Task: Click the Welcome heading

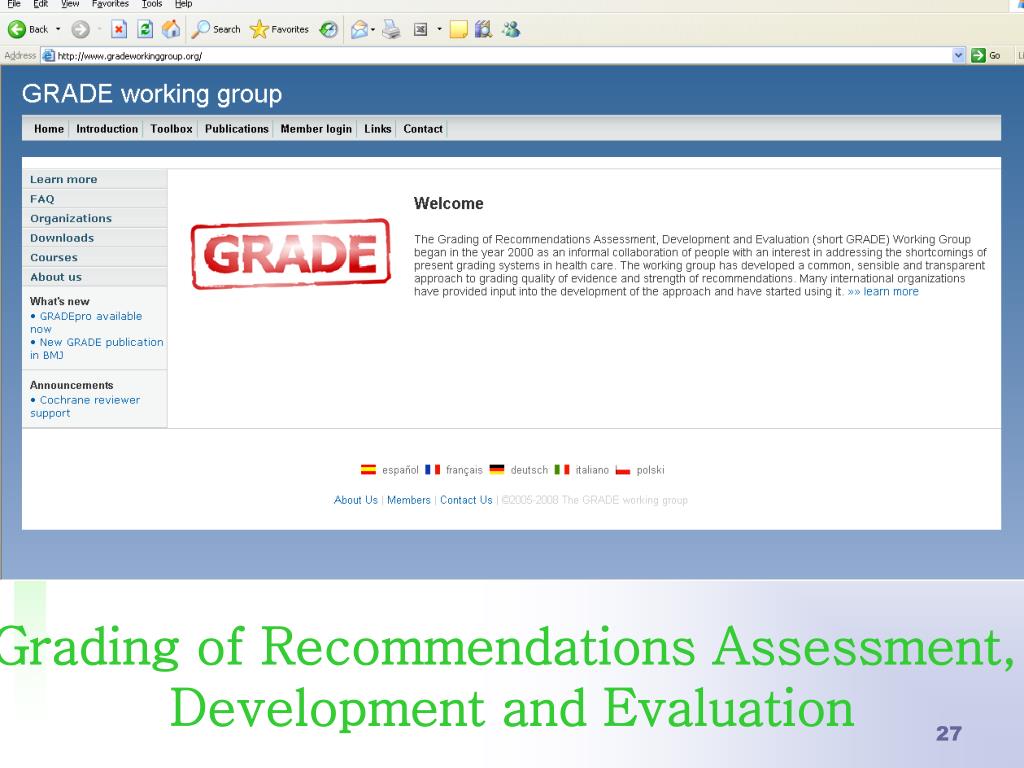Action: (449, 204)
